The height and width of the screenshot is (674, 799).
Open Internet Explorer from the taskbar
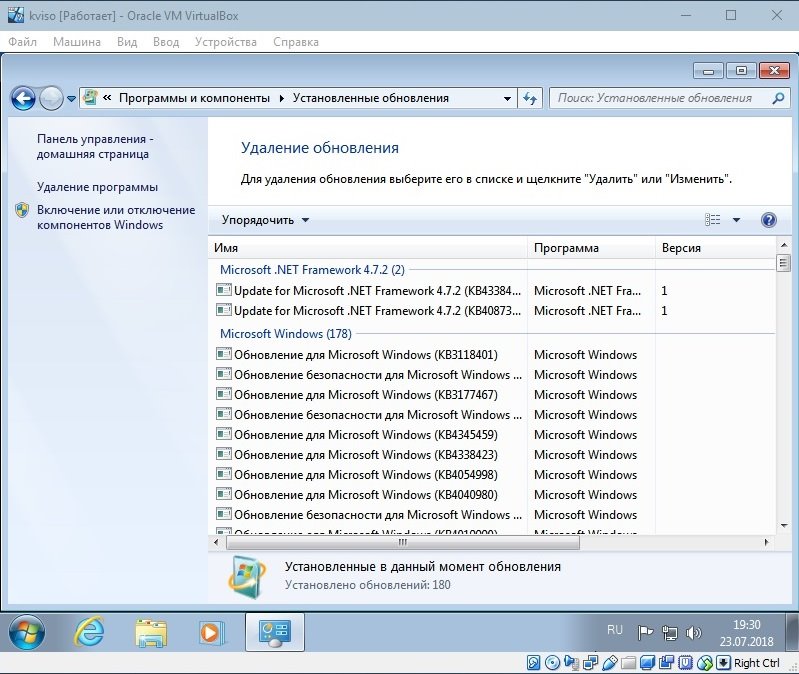pos(90,632)
